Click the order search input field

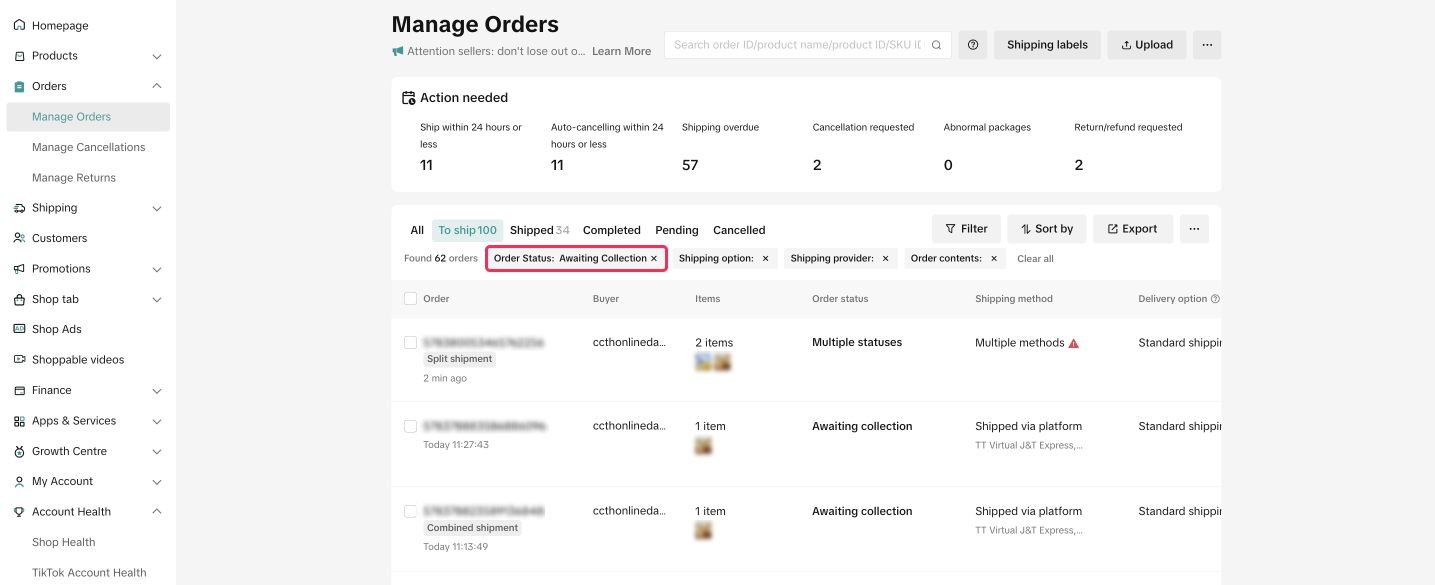coord(798,45)
